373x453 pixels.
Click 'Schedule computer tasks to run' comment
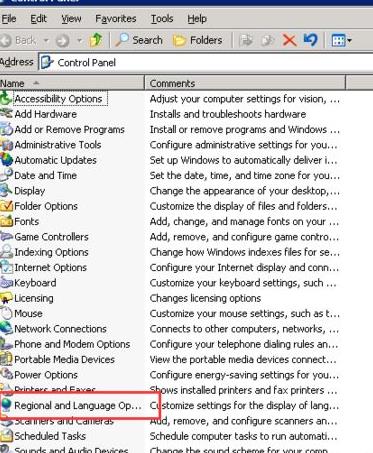coord(244,436)
